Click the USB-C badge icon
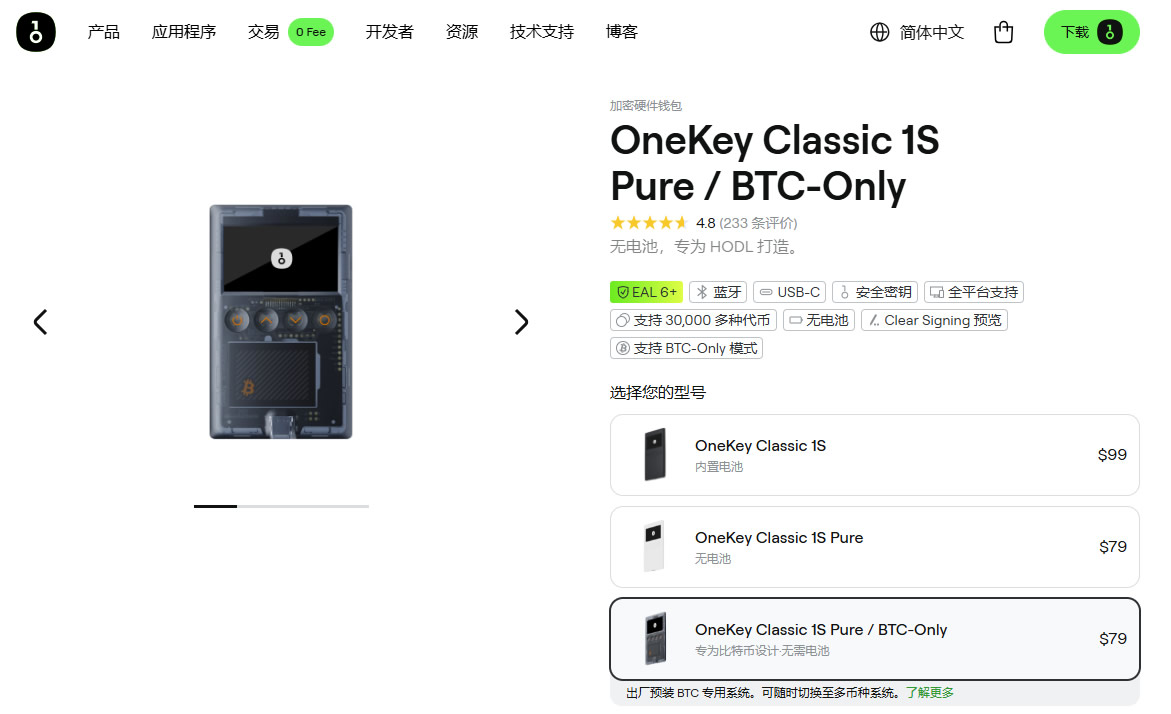 coord(764,291)
